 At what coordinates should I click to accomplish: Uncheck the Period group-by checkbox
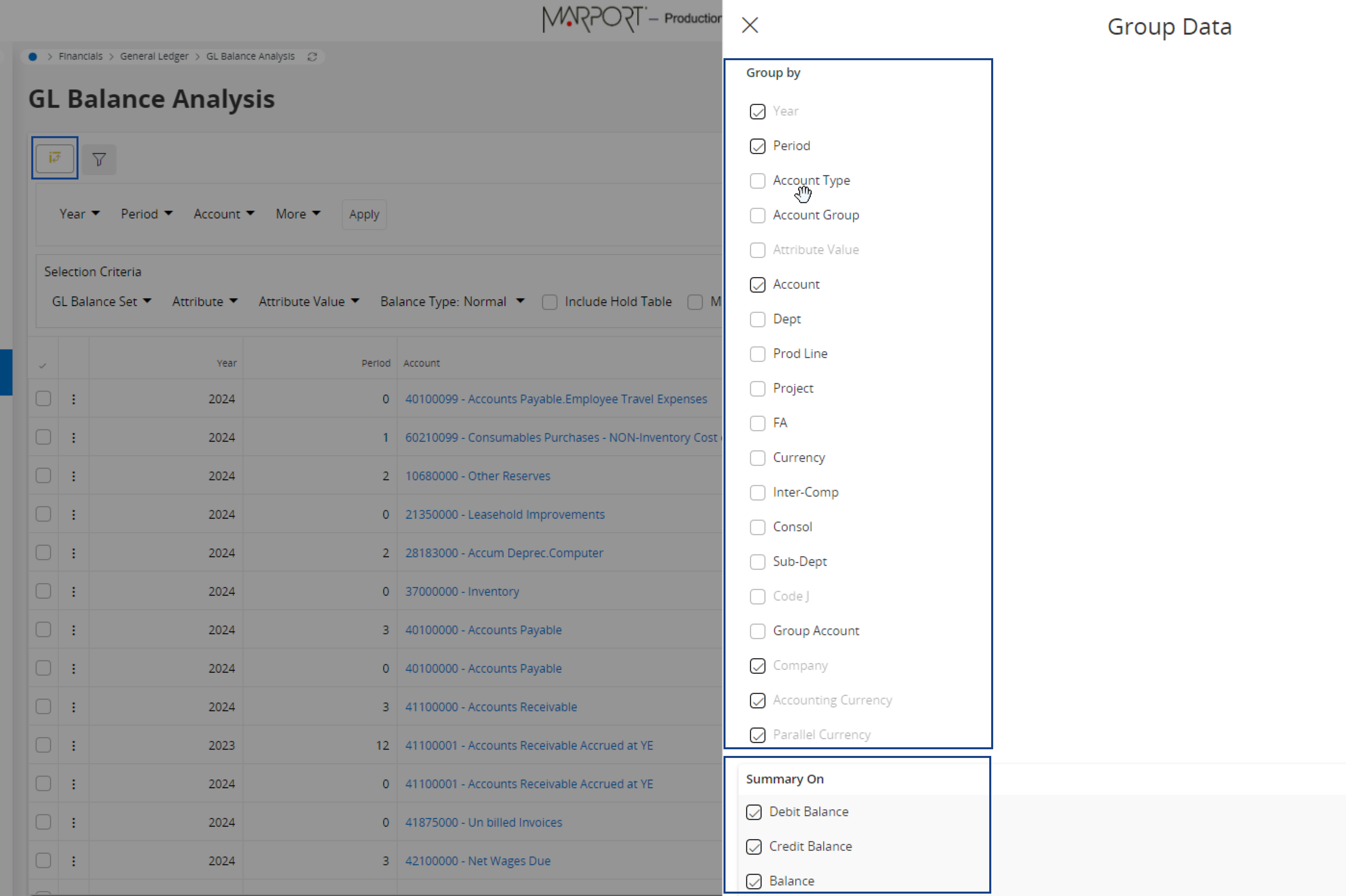757,146
